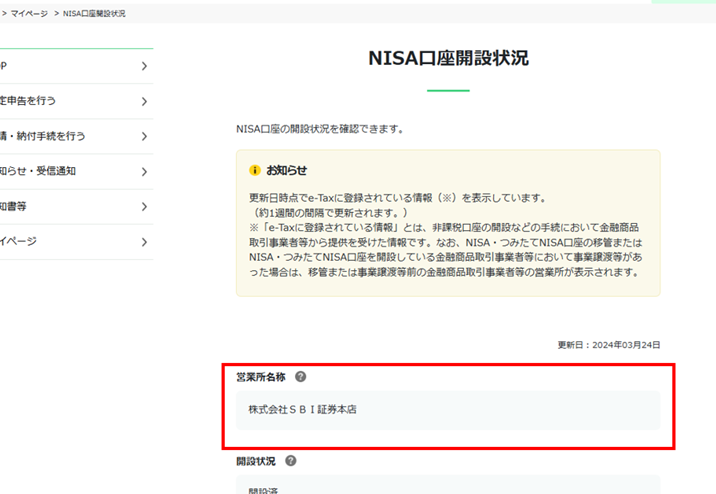Click the 株式会社ＳＢＩ証券本店 office name field
This screenshot has height=494, width=716.
pyautogui.click(x=447, y=410)
